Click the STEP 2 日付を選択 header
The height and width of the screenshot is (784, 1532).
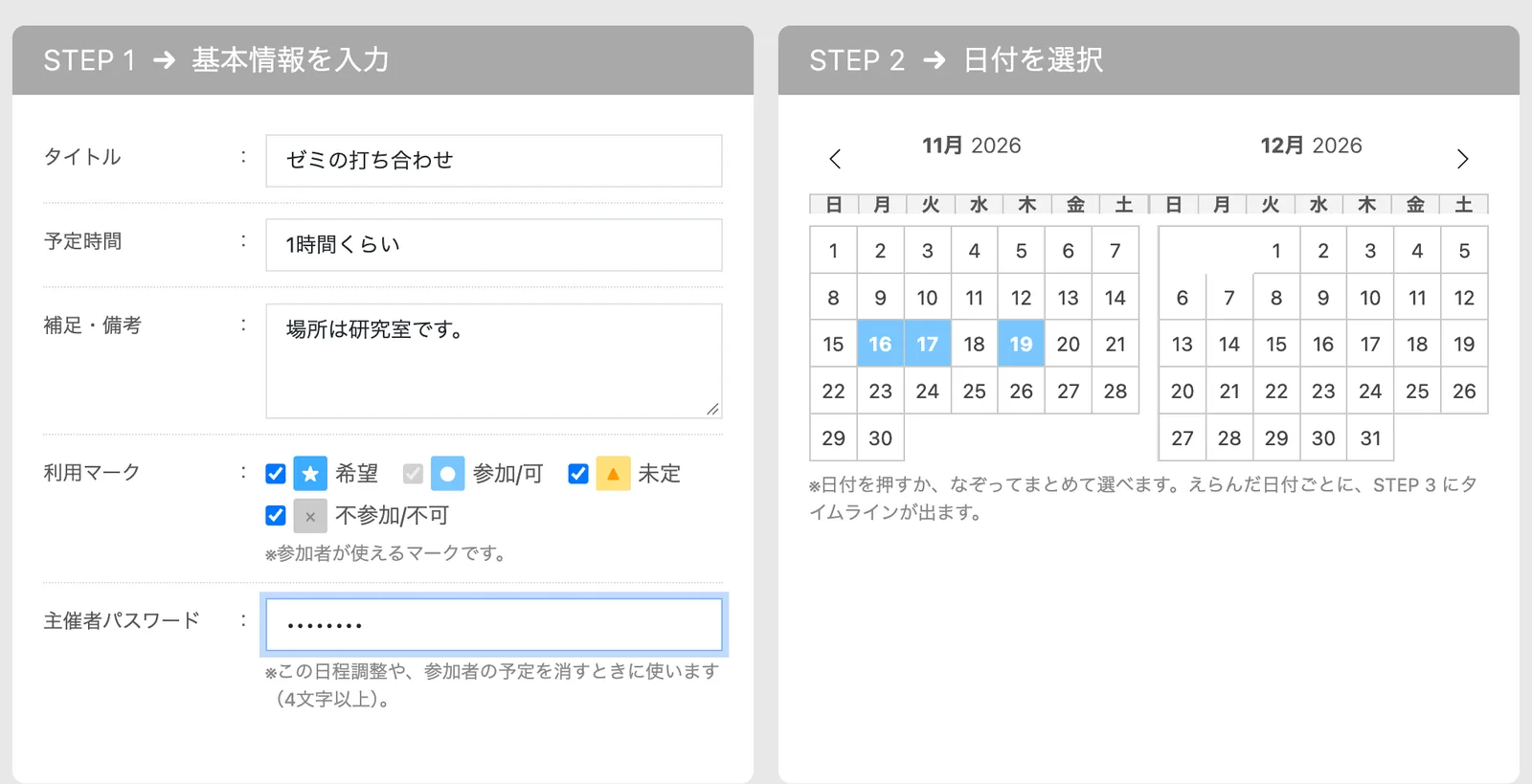point(1149,60)
